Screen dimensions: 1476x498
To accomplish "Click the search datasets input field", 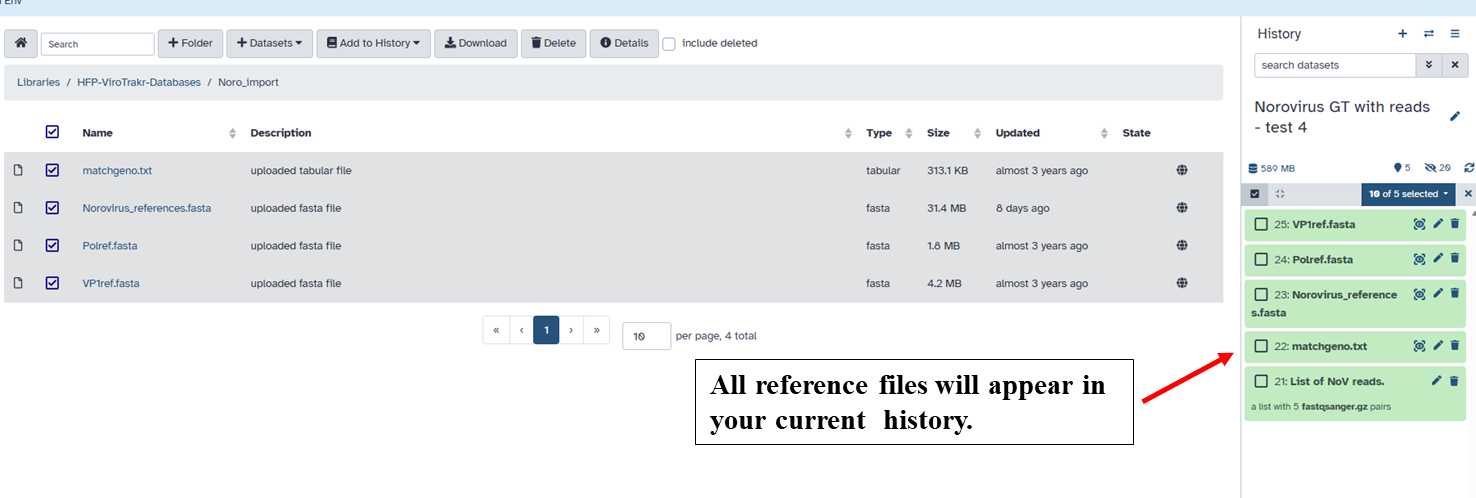I will 1334,65.
